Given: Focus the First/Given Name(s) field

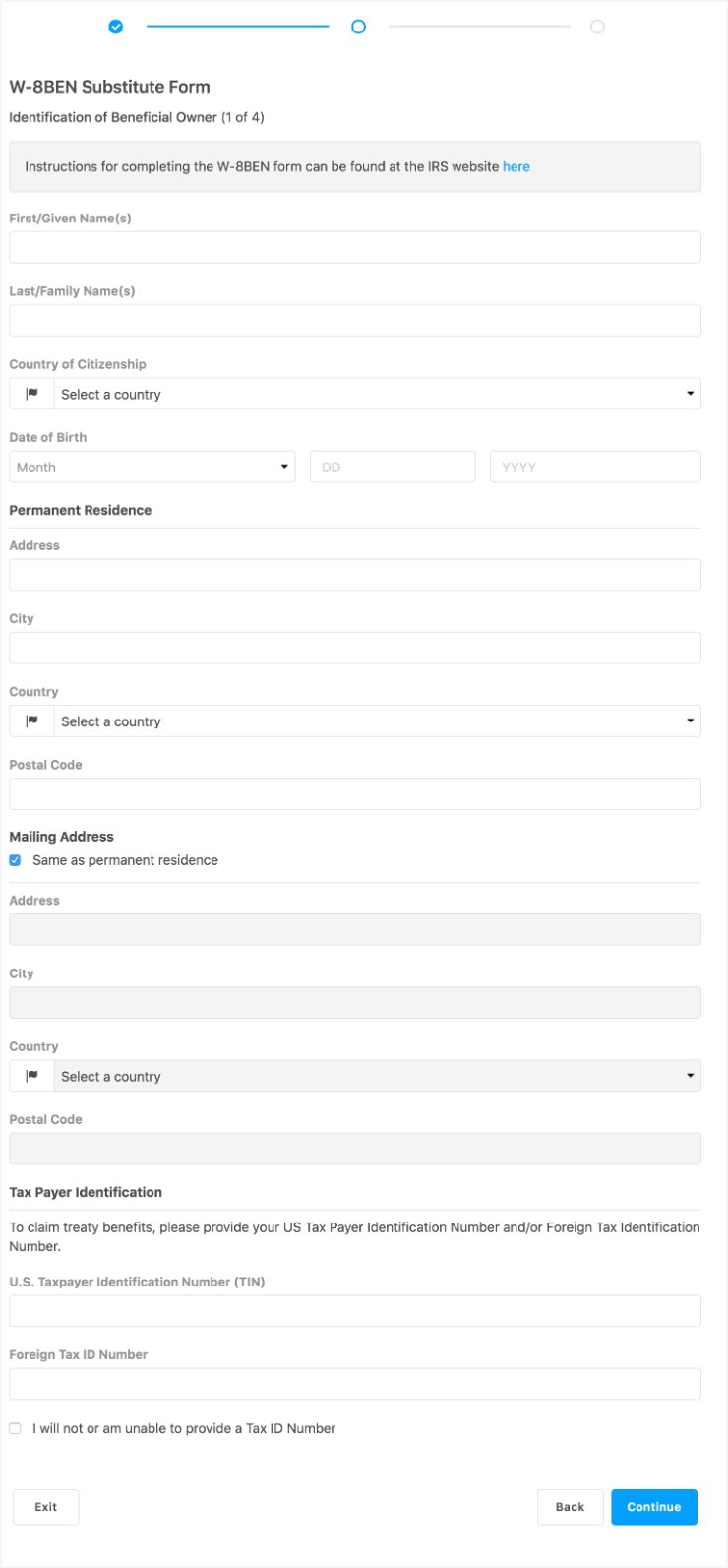Looking at the screenshot, I should (x=355, y=248).
